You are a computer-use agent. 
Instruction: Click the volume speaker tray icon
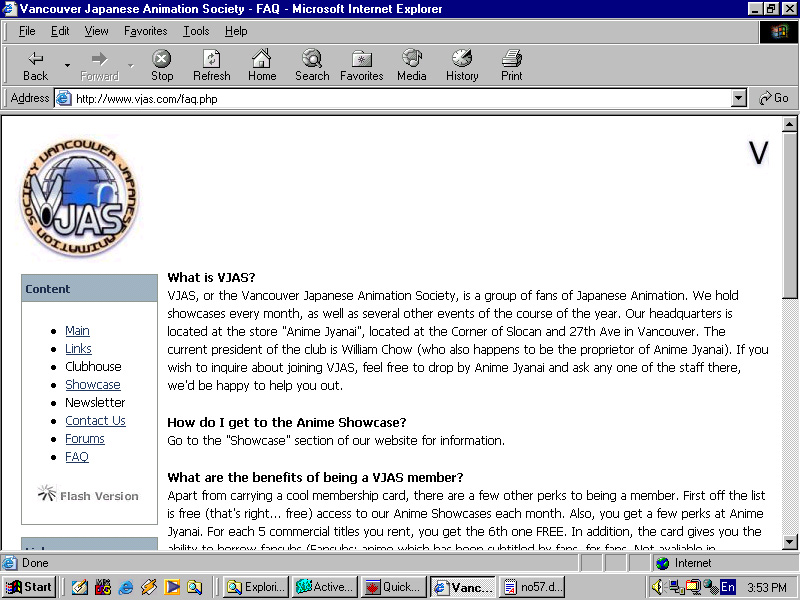(658, 587)
